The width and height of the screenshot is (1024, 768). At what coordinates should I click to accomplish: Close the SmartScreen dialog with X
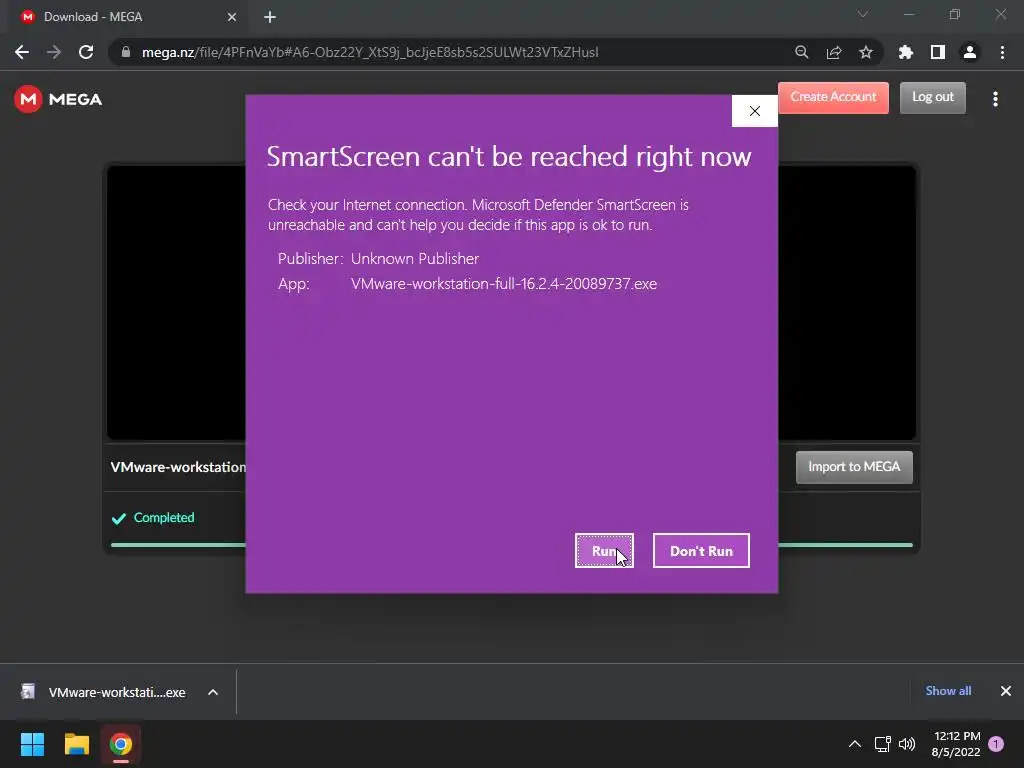[x=754, y=111]
